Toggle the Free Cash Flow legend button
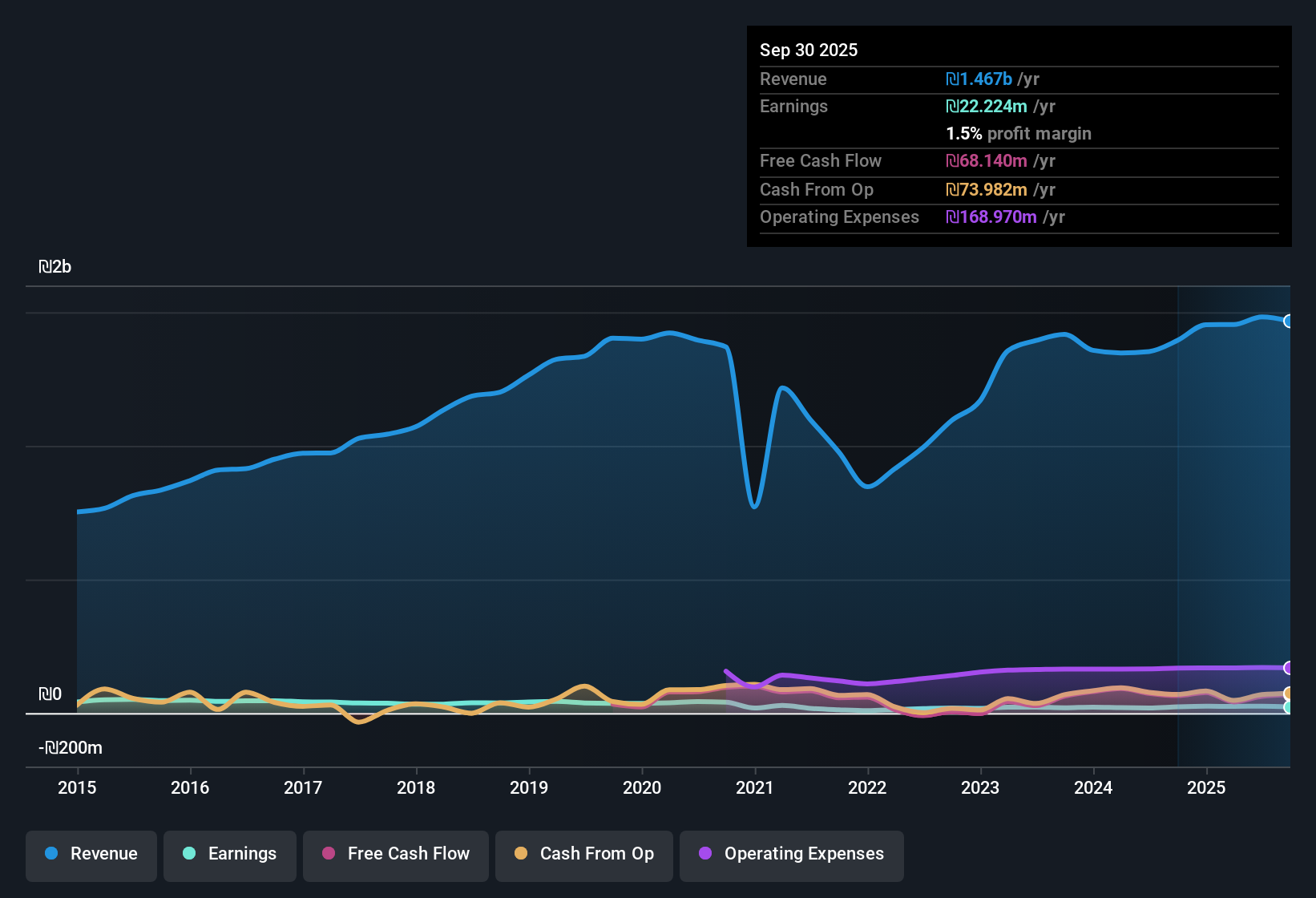 pos(396,856)
